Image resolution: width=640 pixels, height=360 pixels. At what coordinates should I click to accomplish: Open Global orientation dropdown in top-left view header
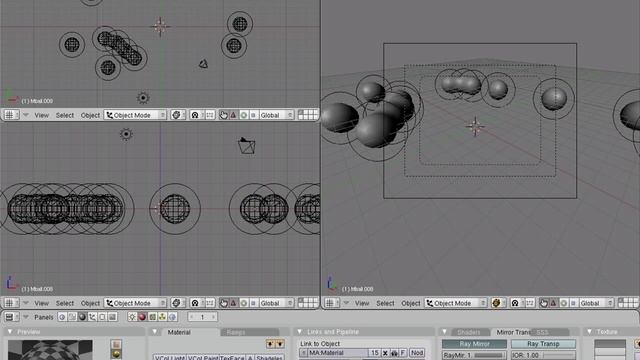click(x=277, y=115)
